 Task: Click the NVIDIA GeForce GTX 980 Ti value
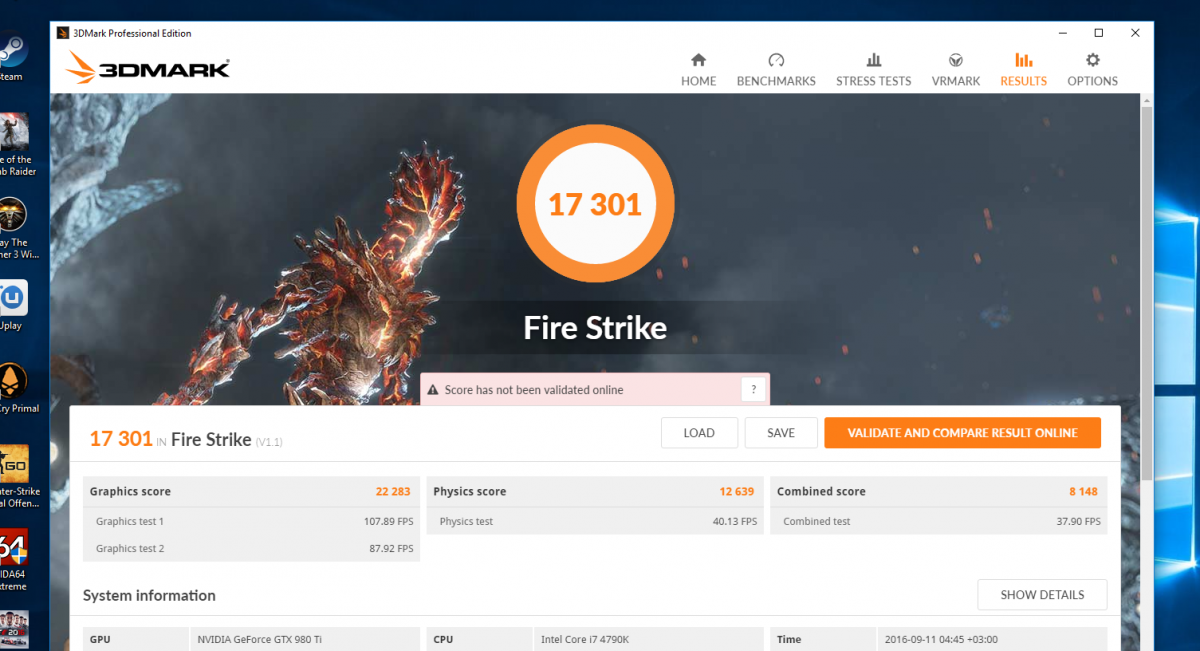[x=262, y=639]
